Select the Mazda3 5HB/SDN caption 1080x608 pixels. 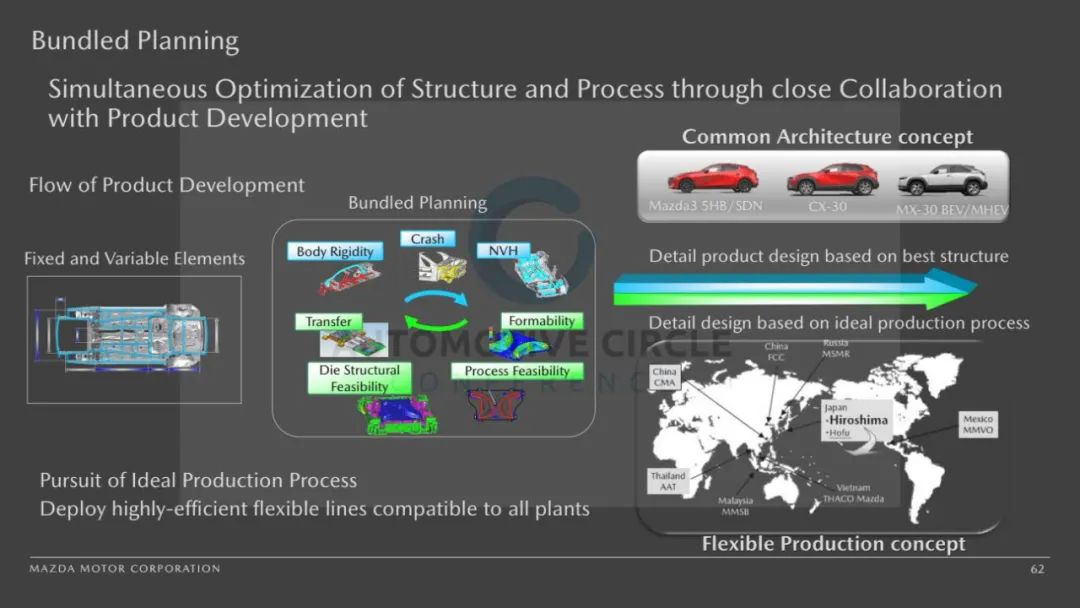705,206
